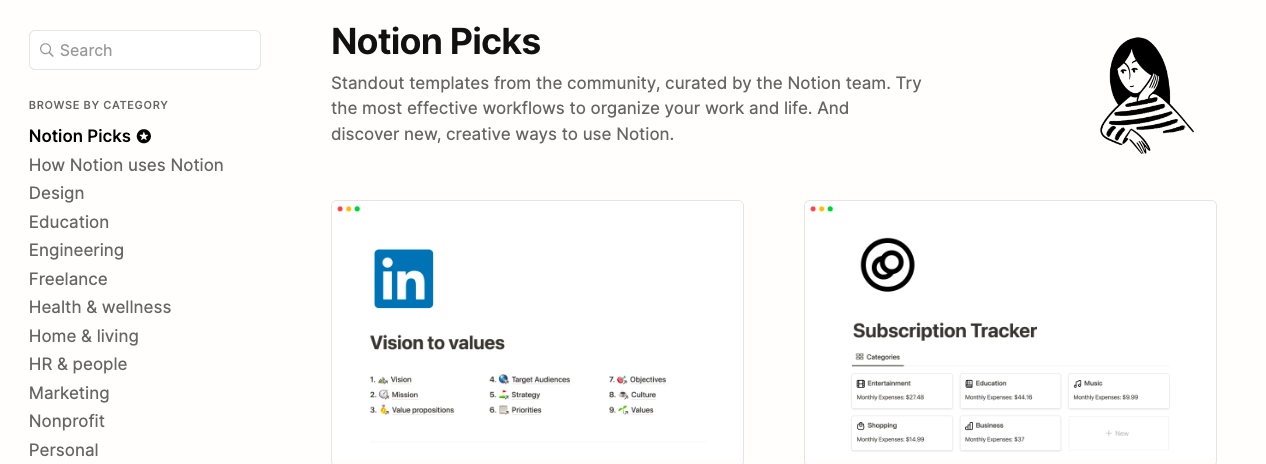Viewport: 1266px width, 464px height.
Task: Click the LinkedIn logo in template preview
Action: point(404,278)
